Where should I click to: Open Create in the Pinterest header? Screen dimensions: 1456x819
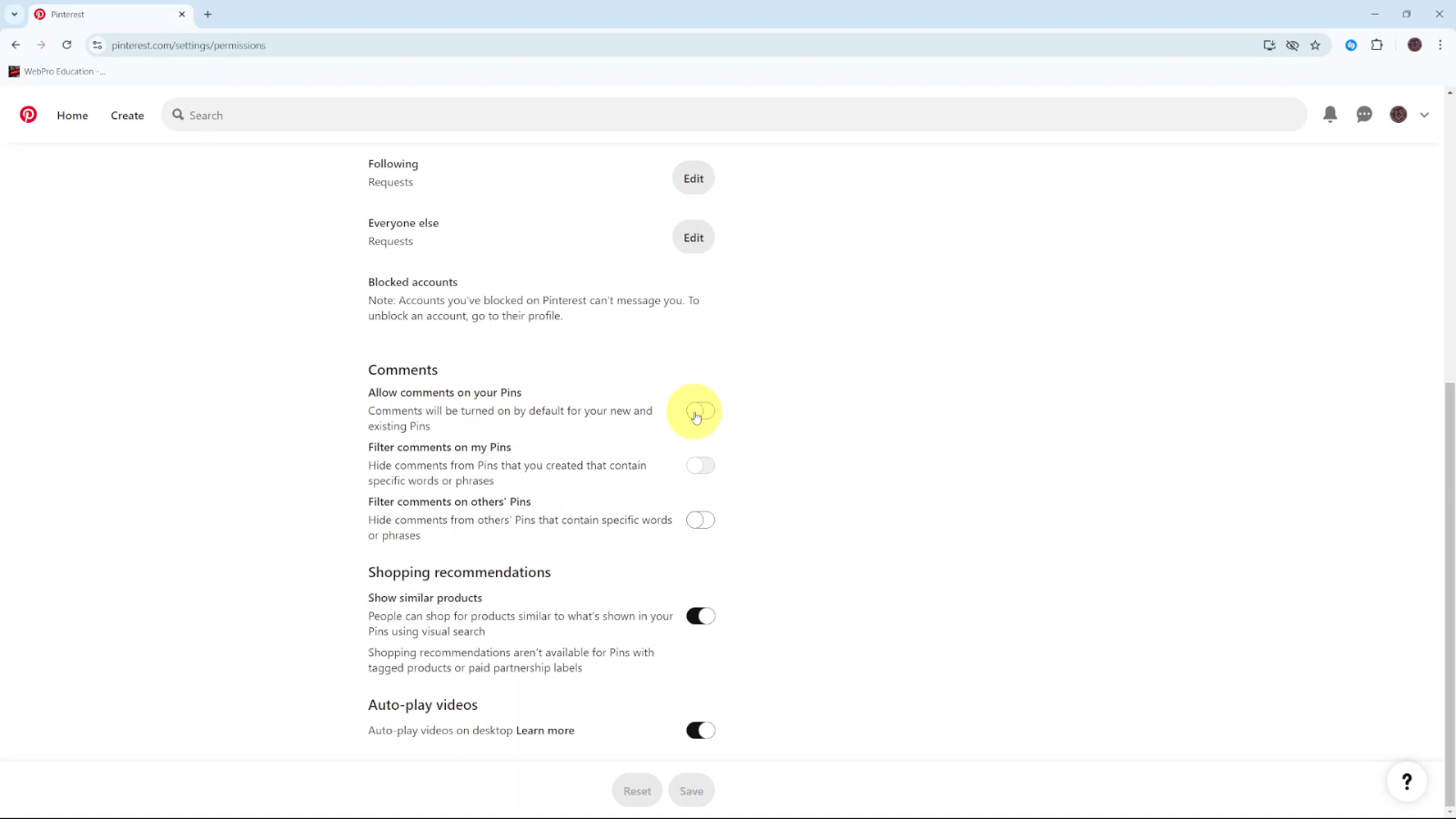tap(127, 116)
